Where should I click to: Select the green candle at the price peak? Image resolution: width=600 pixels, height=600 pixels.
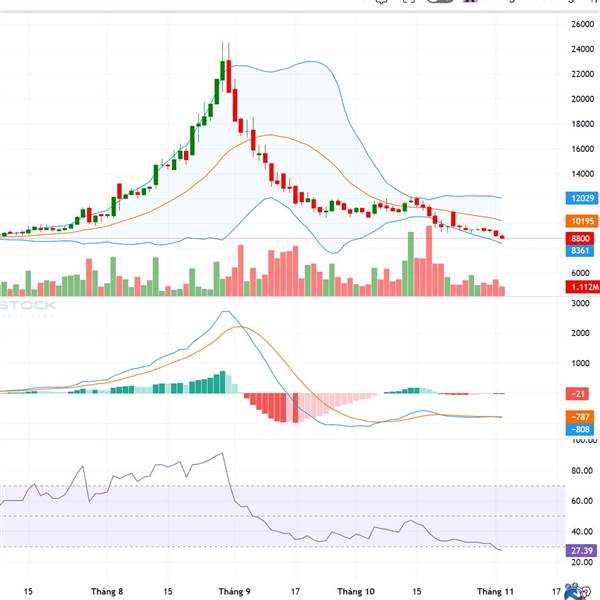222,70
